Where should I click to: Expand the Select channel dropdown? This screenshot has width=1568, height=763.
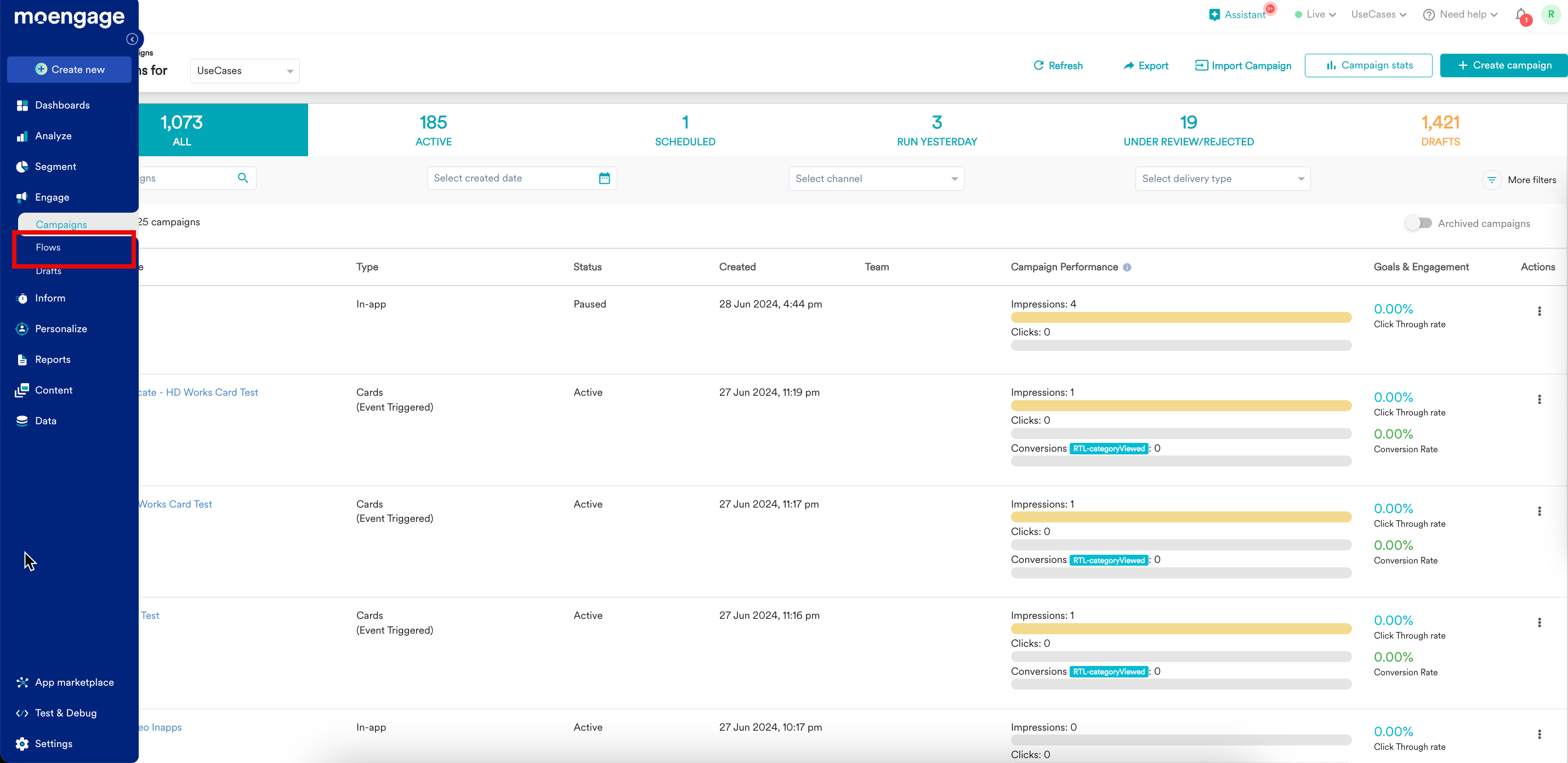pyautogui.click(x=876, y=179)
